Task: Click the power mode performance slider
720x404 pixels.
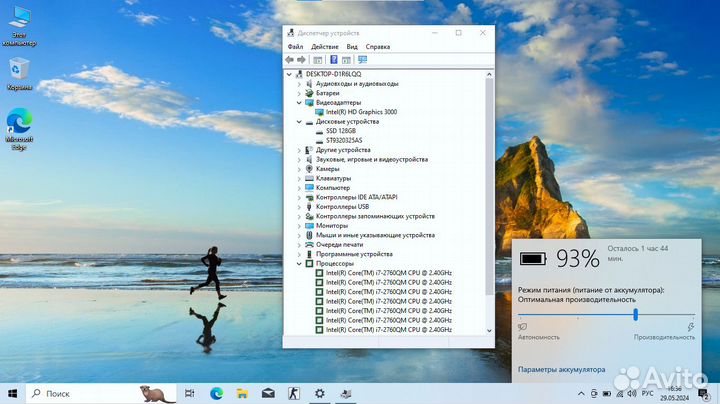Action: tap(636, 313)
